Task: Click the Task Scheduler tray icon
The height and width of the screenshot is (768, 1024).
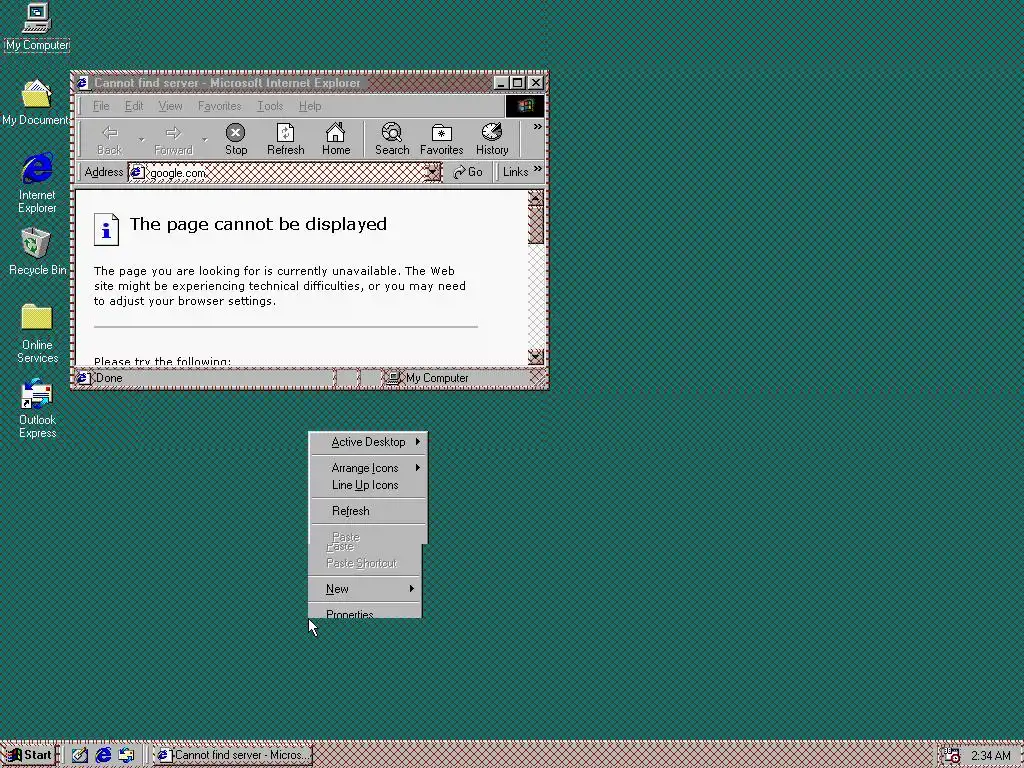Action: click(952, 756)
